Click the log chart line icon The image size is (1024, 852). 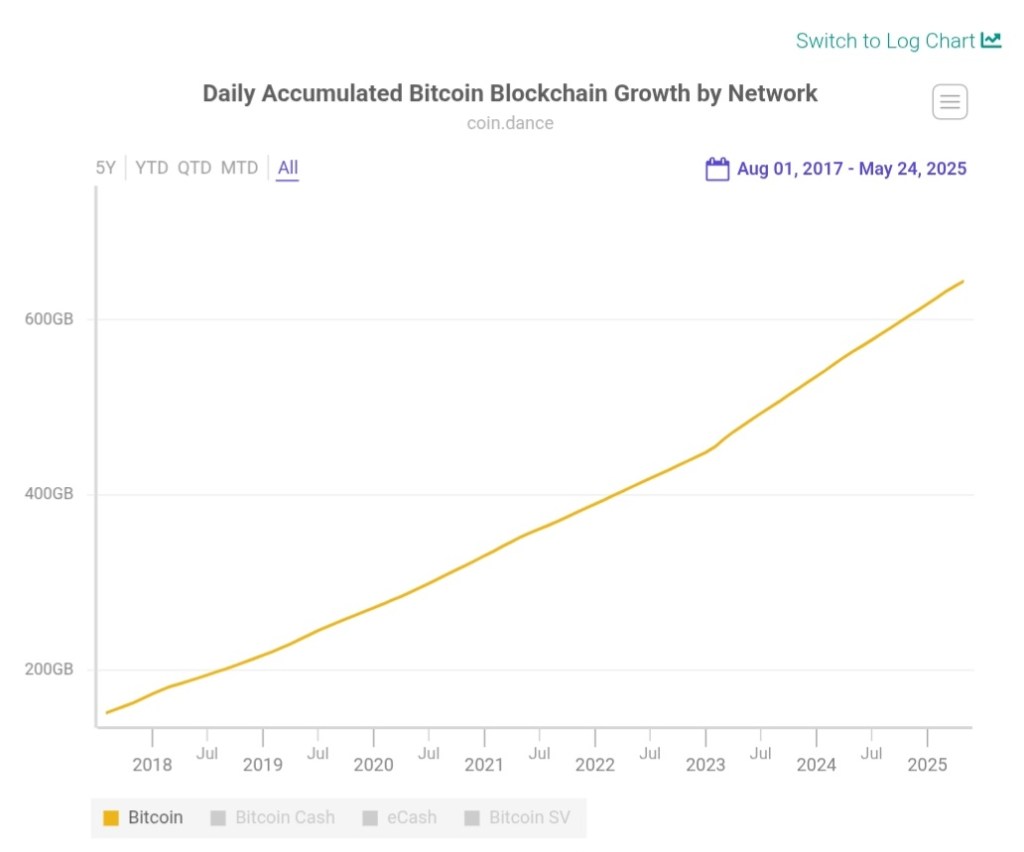pos(991,41)
